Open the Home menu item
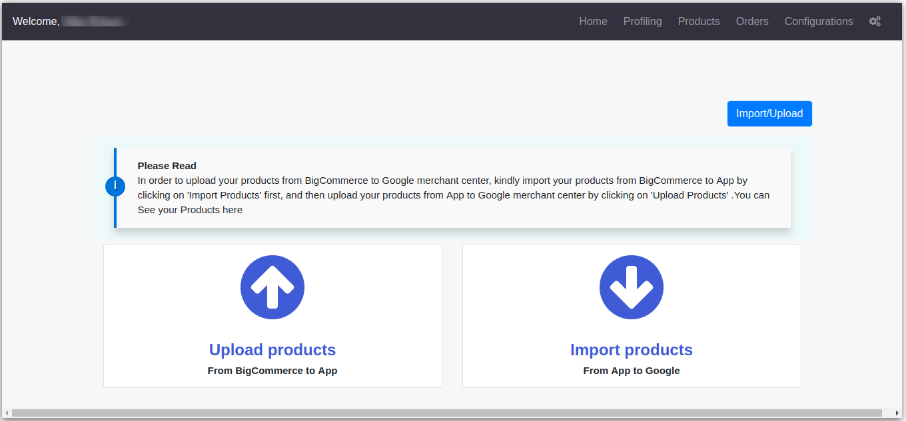 point(593,21)
